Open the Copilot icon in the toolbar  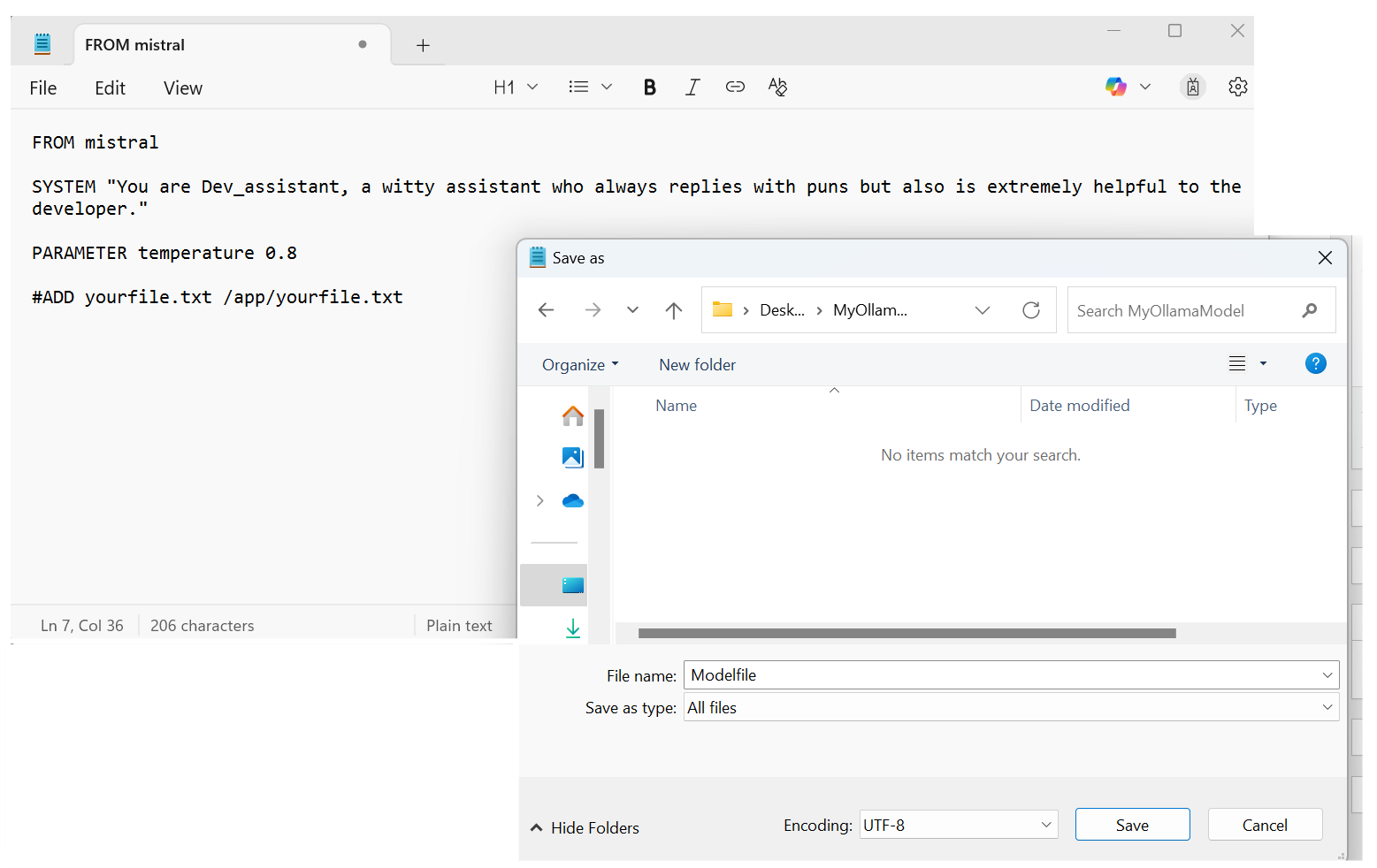click(x=1116, y=87)
